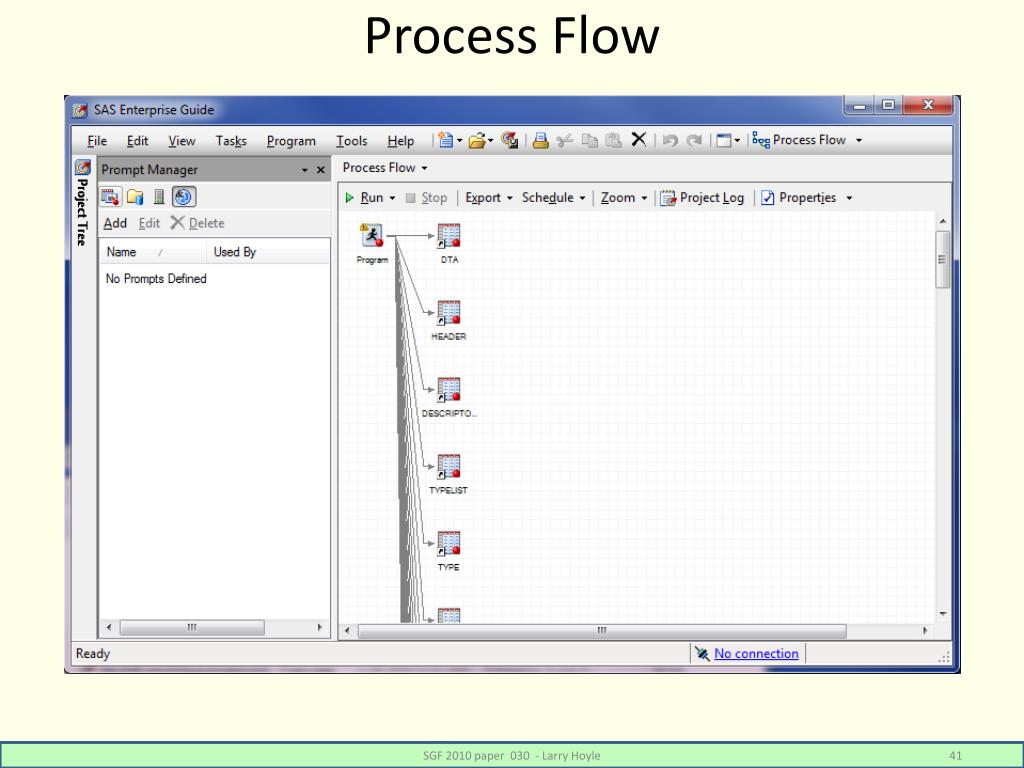Click the SAS Enterprise Guide title bar icon
Screen dimensions: 1024x768
(80, 110)
